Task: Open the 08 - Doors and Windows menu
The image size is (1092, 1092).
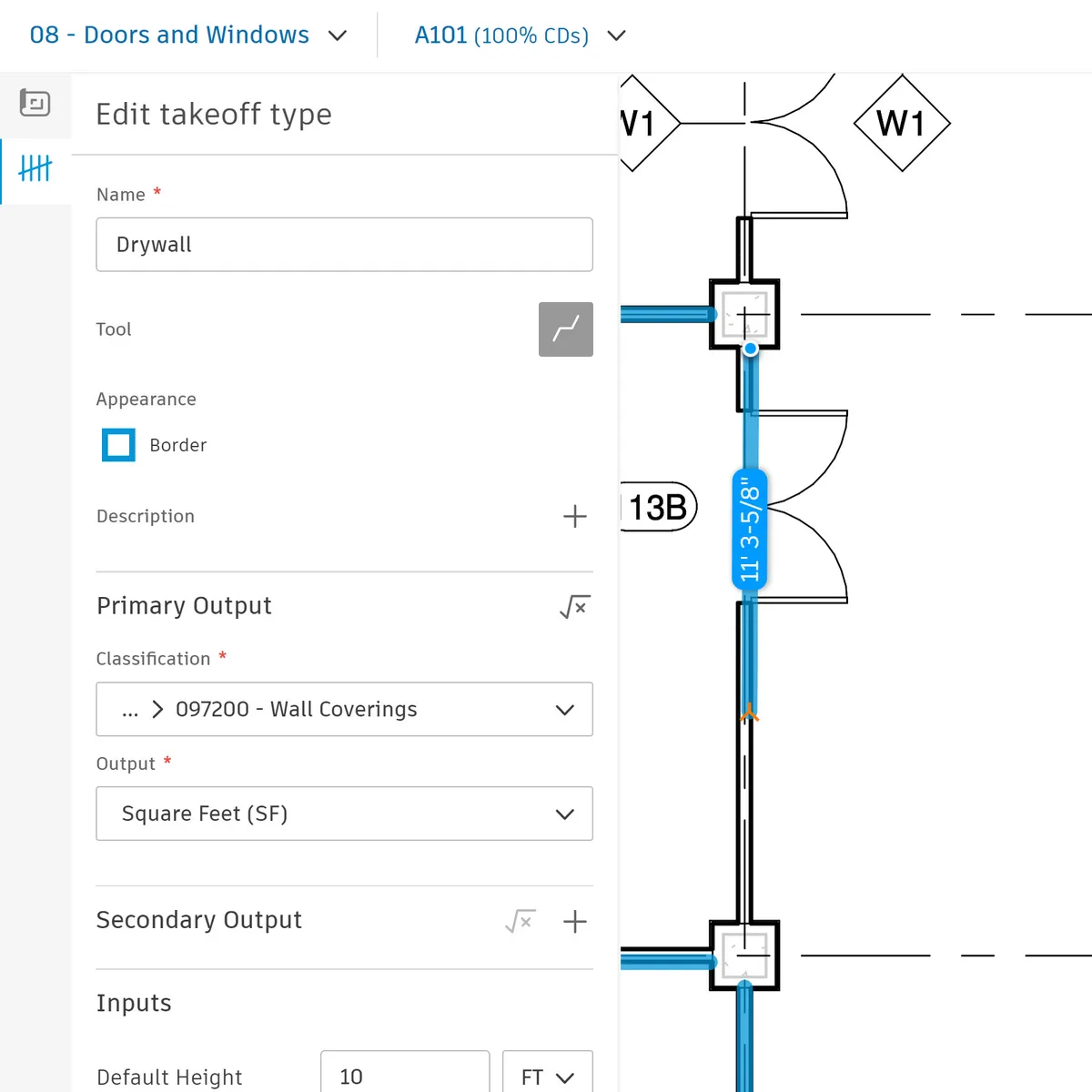Action: 188,35
